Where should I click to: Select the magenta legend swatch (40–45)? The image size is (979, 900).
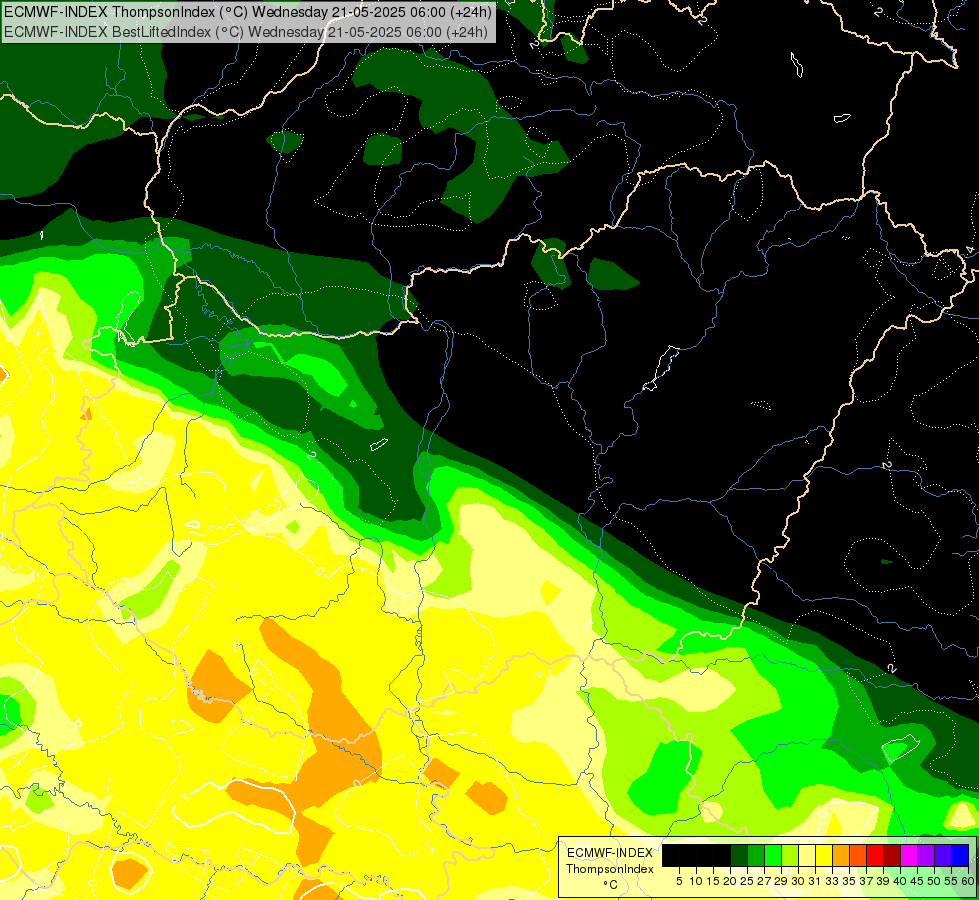(909, 855)
